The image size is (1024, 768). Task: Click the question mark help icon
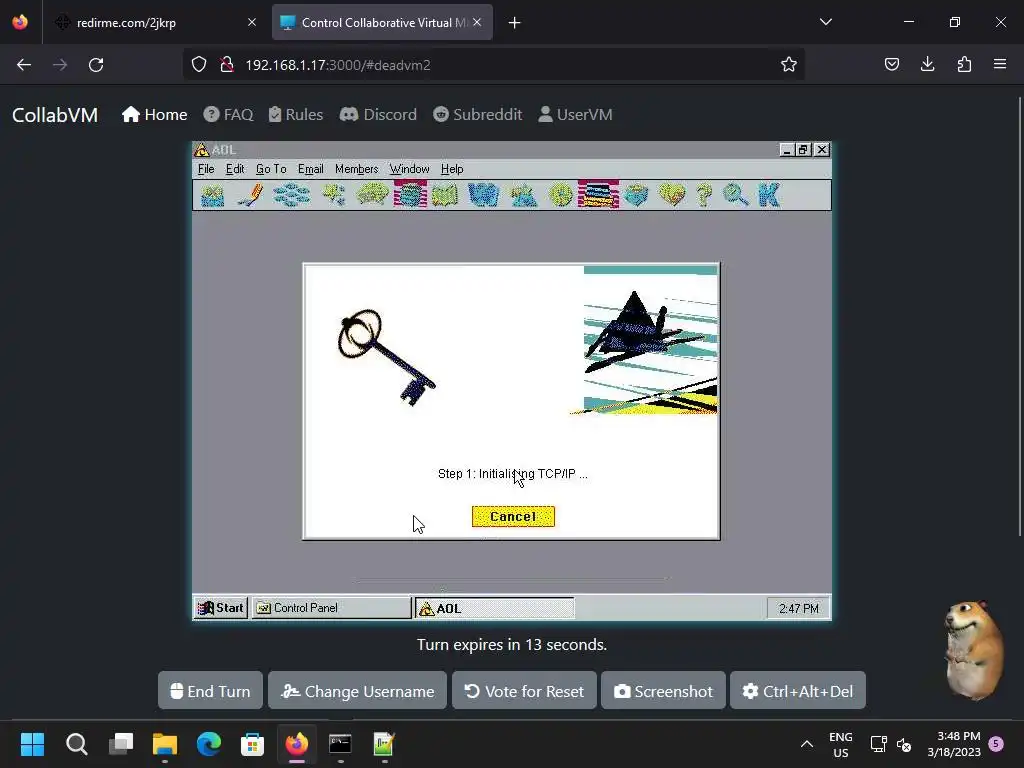coord(704,195)
